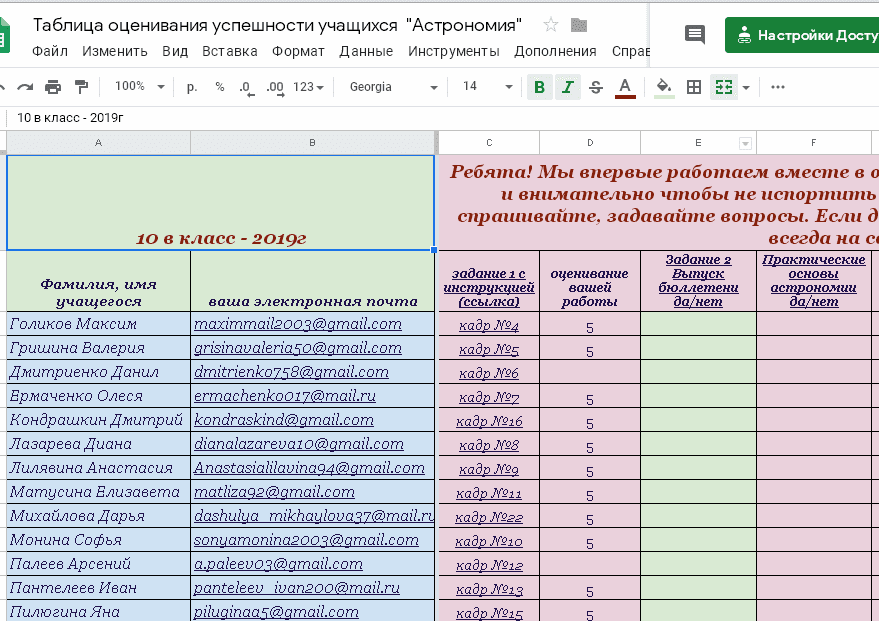Decrease decimal places button
Viewport: 879px width, 621px height.
tap(246, 87)
